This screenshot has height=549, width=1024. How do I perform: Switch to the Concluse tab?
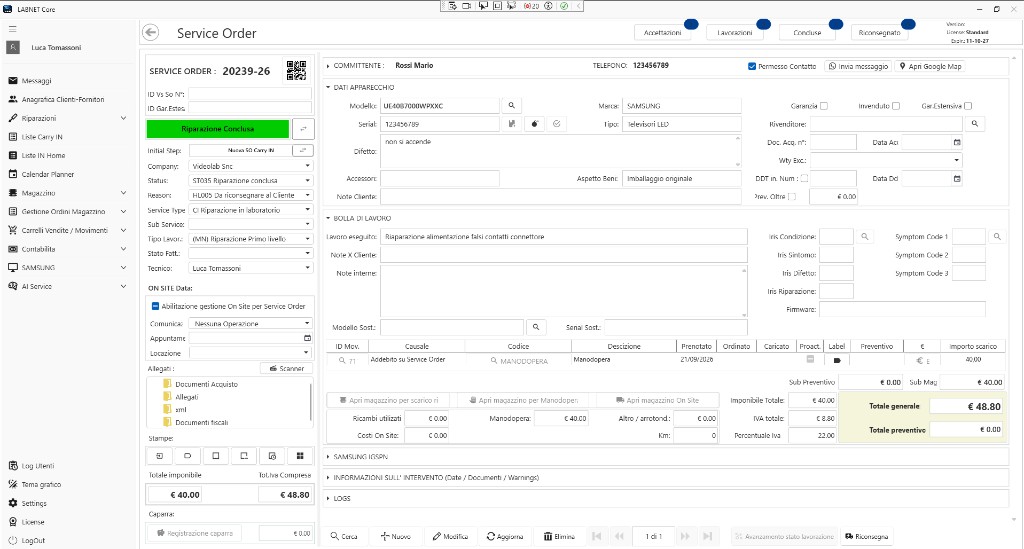point(807,33)
